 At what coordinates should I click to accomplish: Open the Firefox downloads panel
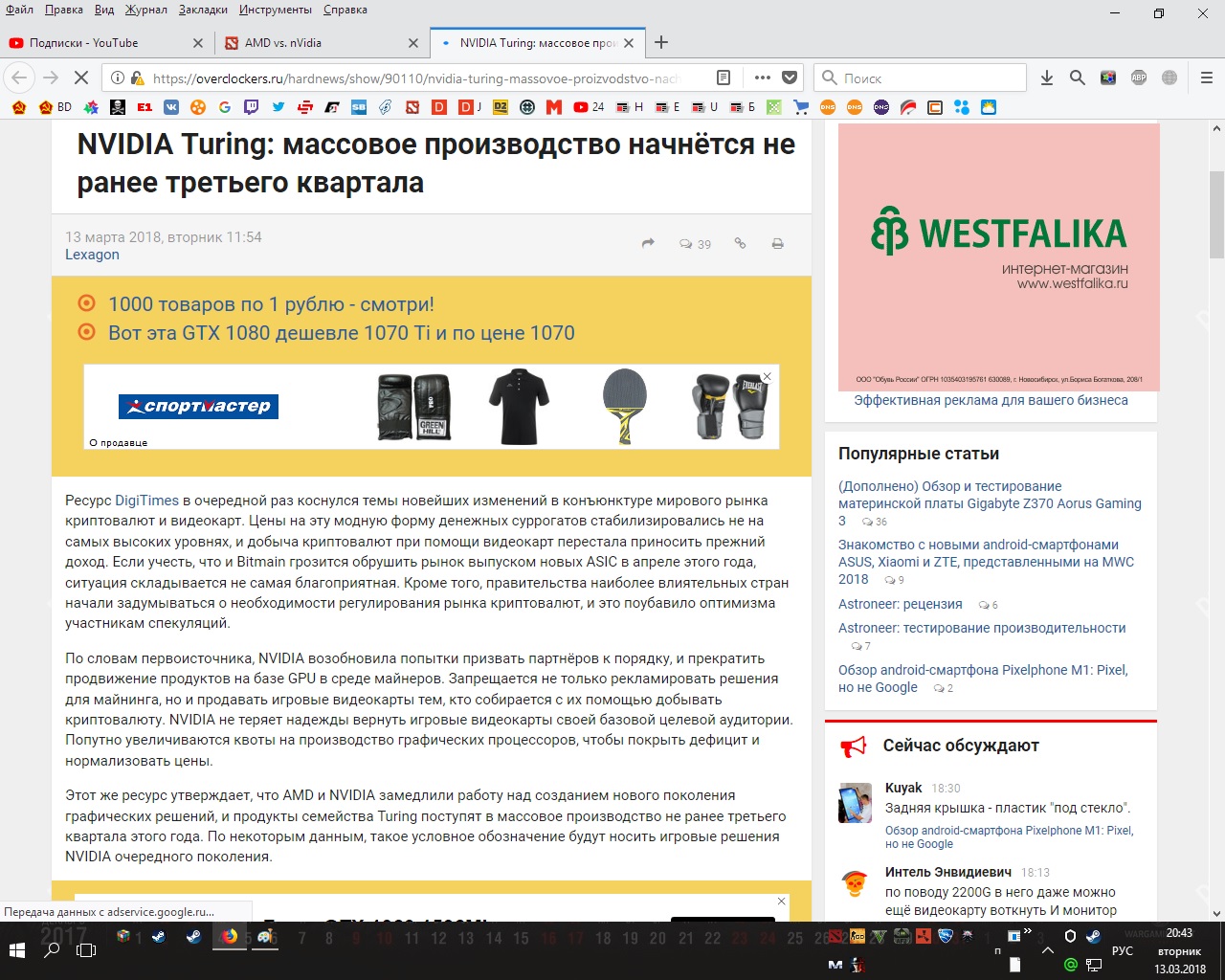point(1047,78)
